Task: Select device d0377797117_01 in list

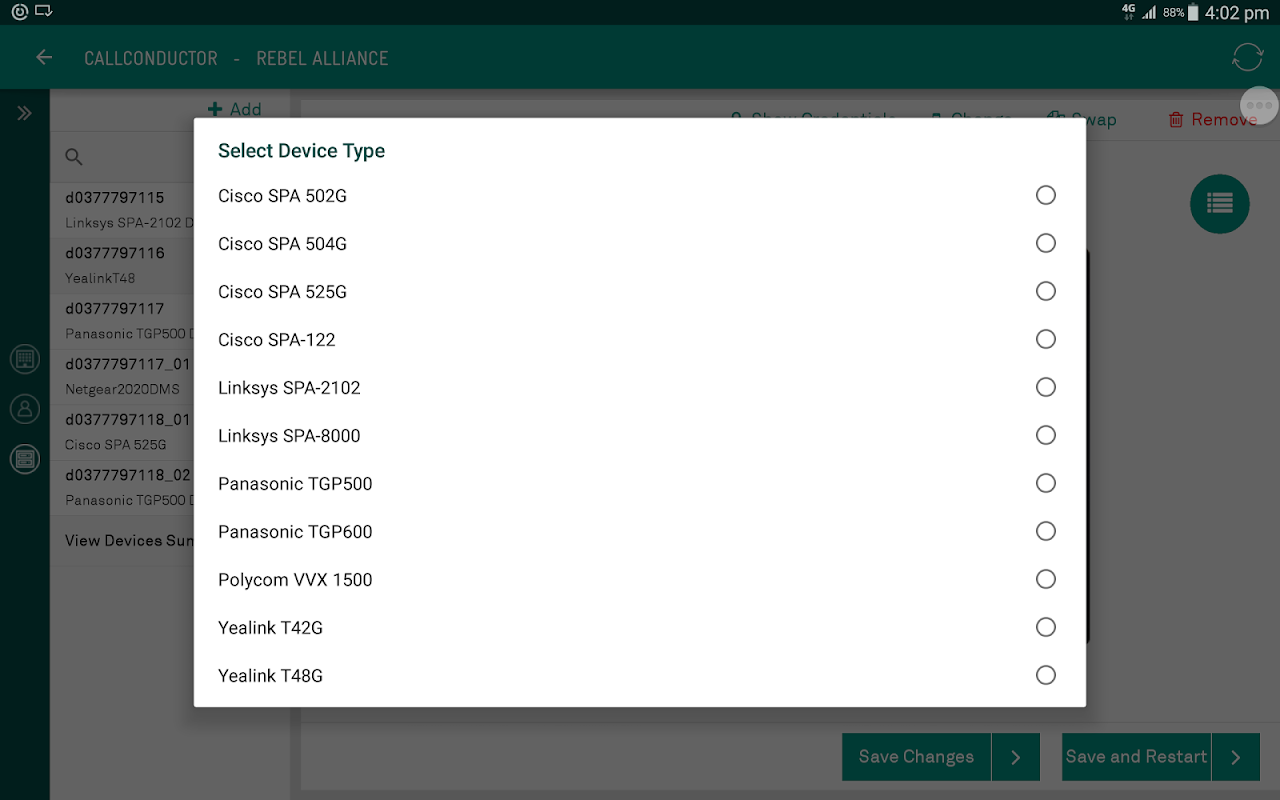Action: (122, 376)
